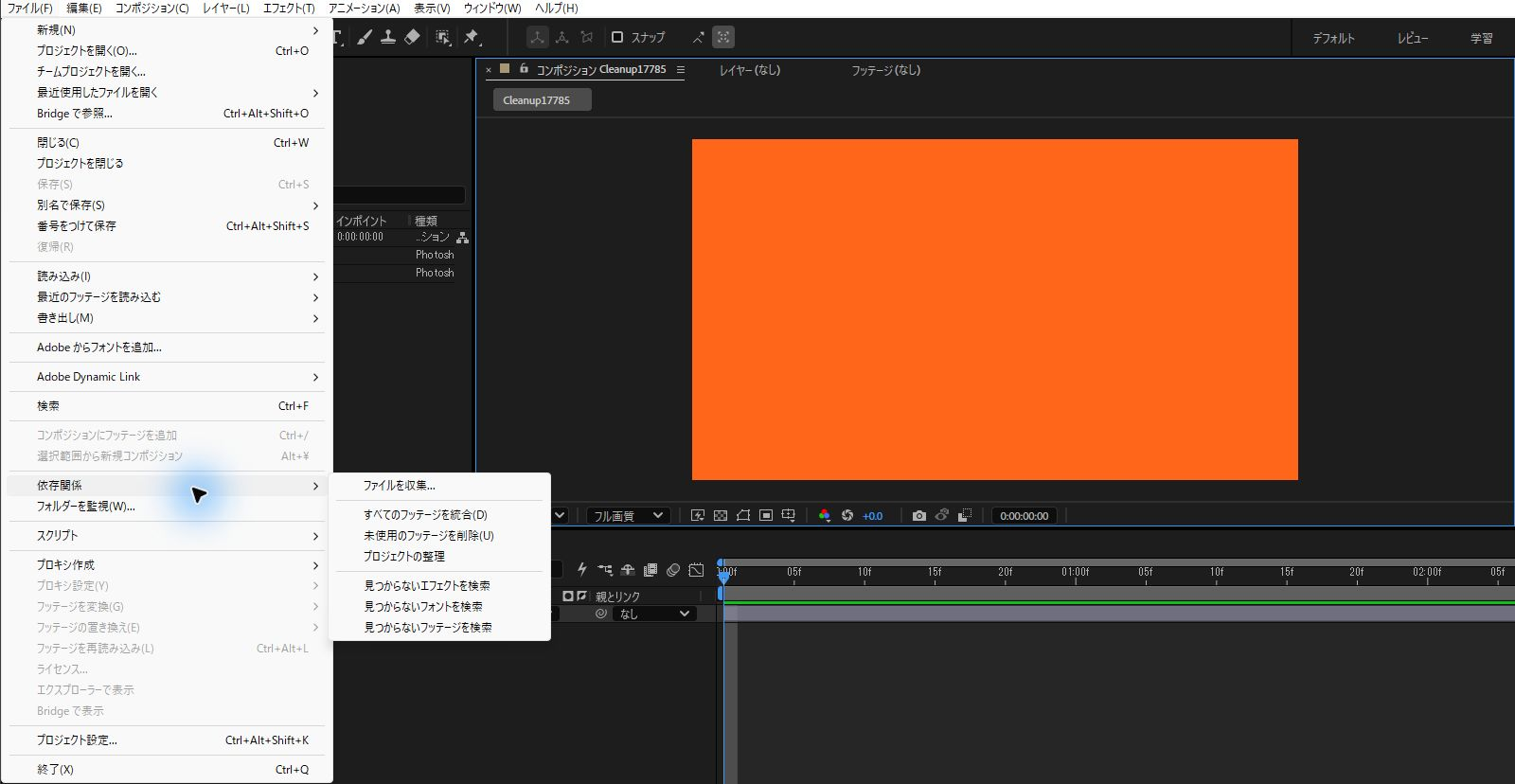
Task: Choose 見つからないフォントを検索
Action: pyautogui.click(x=439, y=606)
